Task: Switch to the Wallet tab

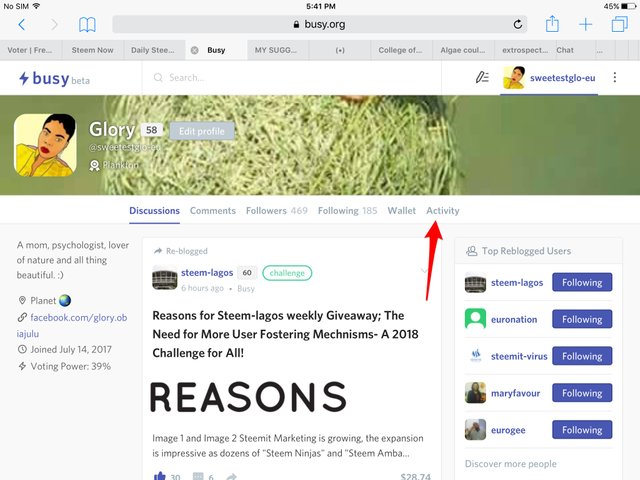Action: coord(402,211)
